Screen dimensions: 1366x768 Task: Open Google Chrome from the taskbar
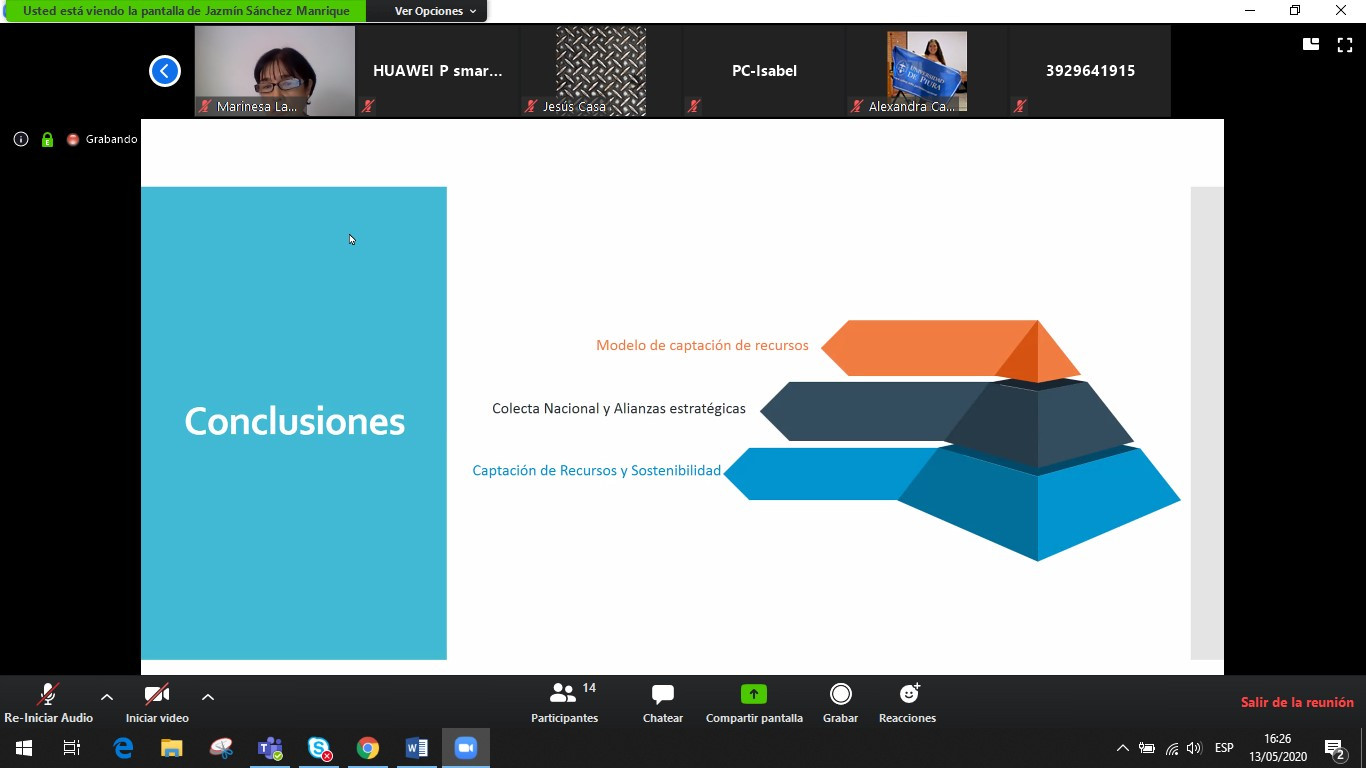click(x=368, y=748)
